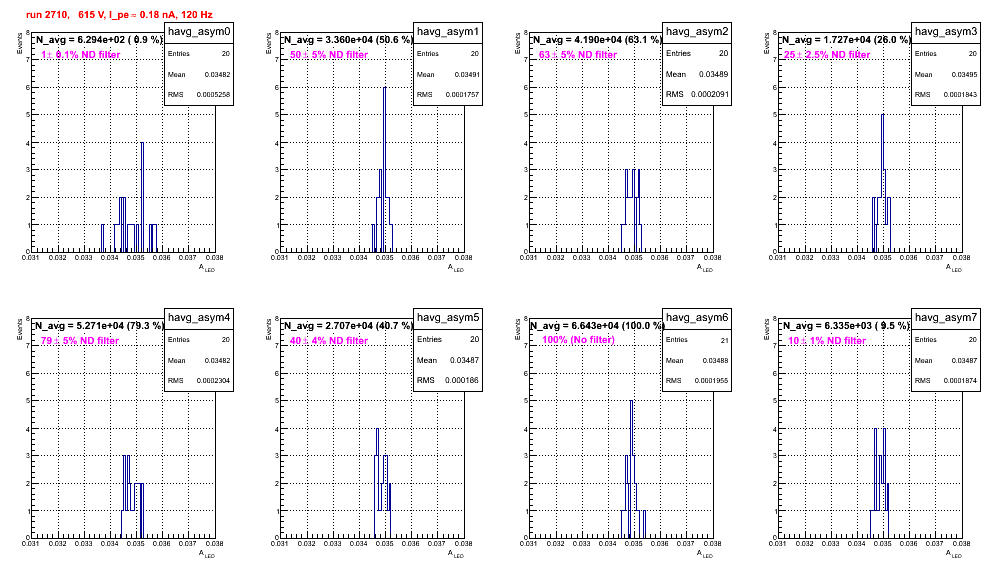Click the RMS value 0.0001955
The width and height of the screenshot is (996, 572).
tap(711, 381)
